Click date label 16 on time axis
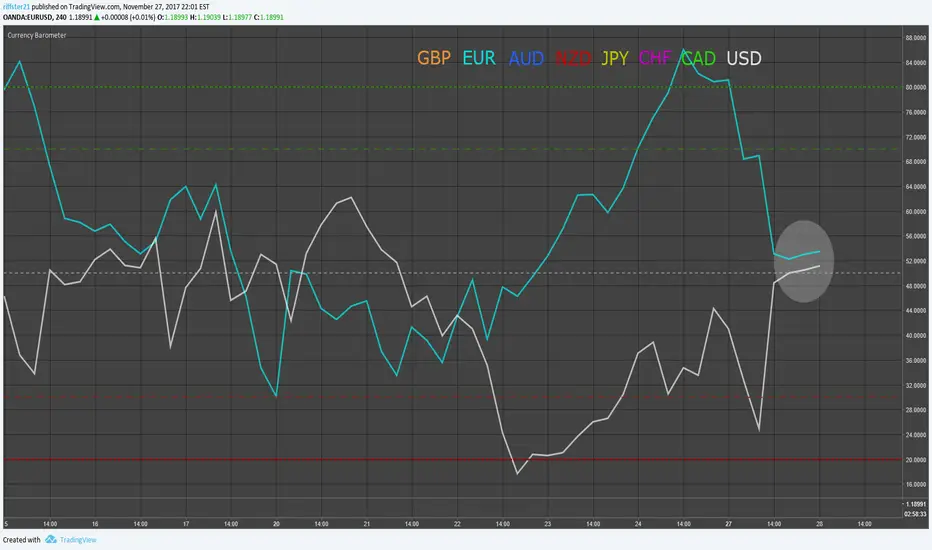Image resolution: width=932 pixels, height=550 pixels. coord(95,524)
